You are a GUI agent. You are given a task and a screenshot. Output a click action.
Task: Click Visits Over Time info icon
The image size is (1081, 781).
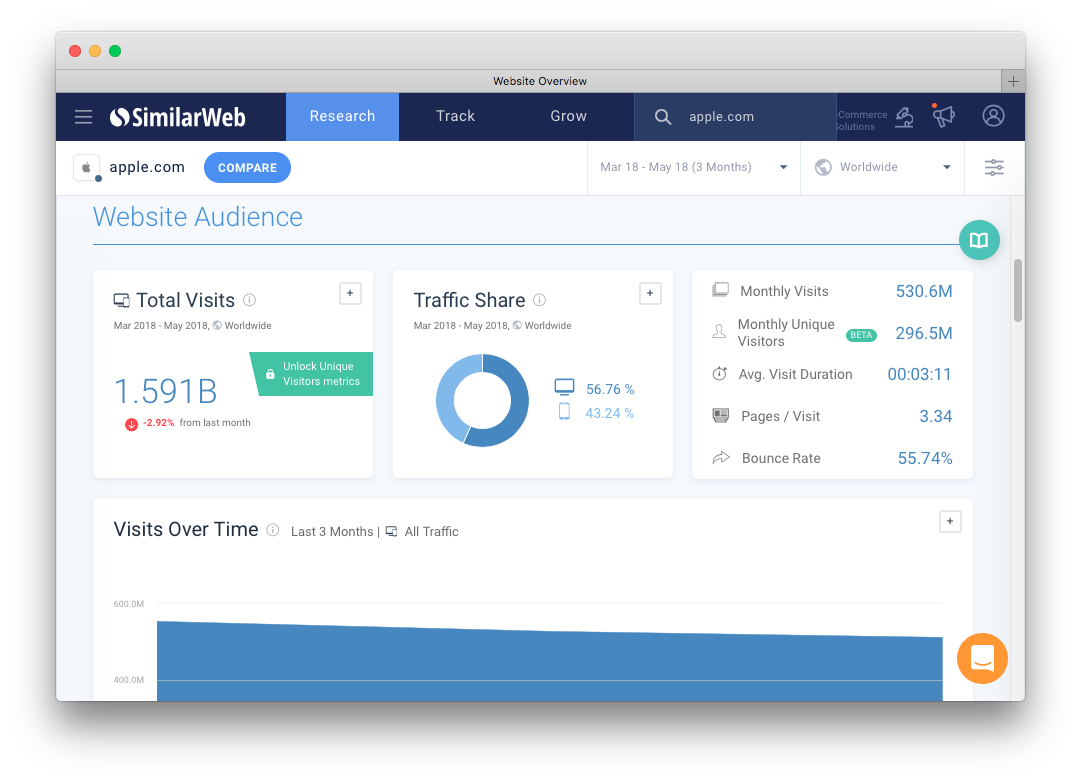273,530
